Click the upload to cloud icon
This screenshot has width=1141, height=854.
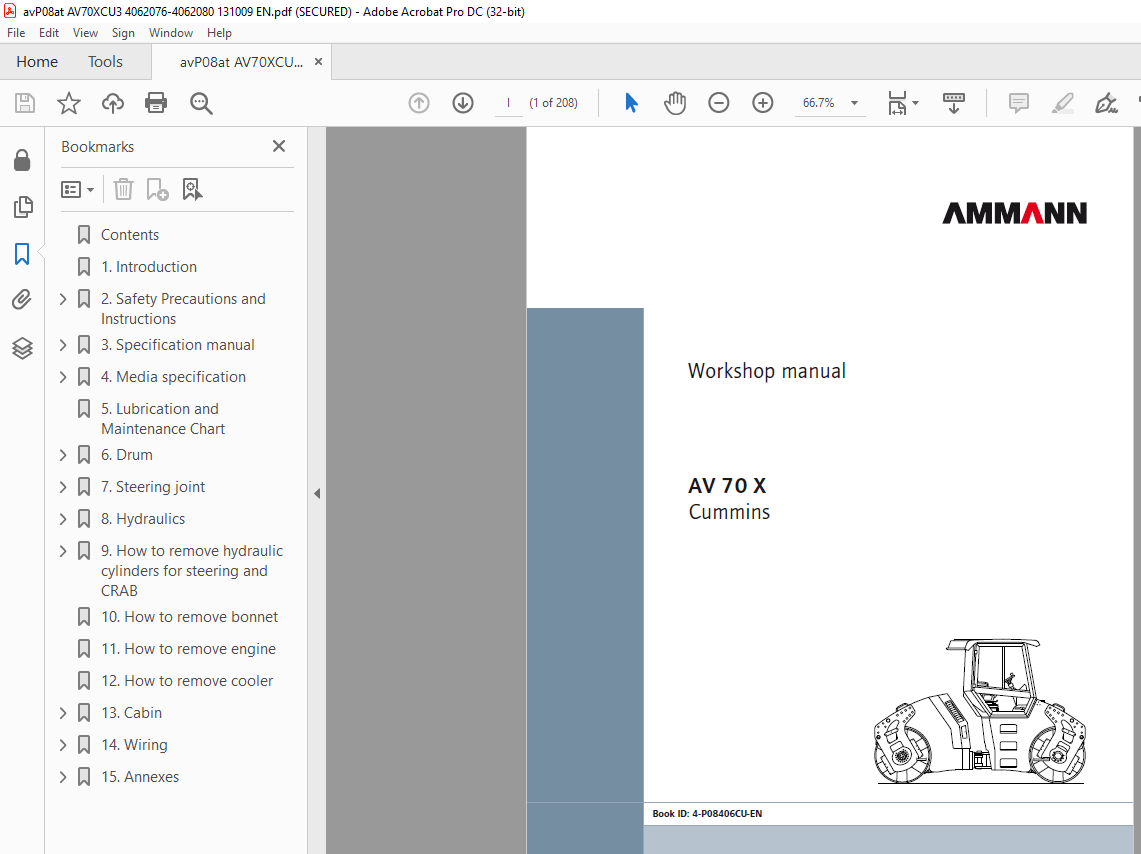[x=113, y=103]
